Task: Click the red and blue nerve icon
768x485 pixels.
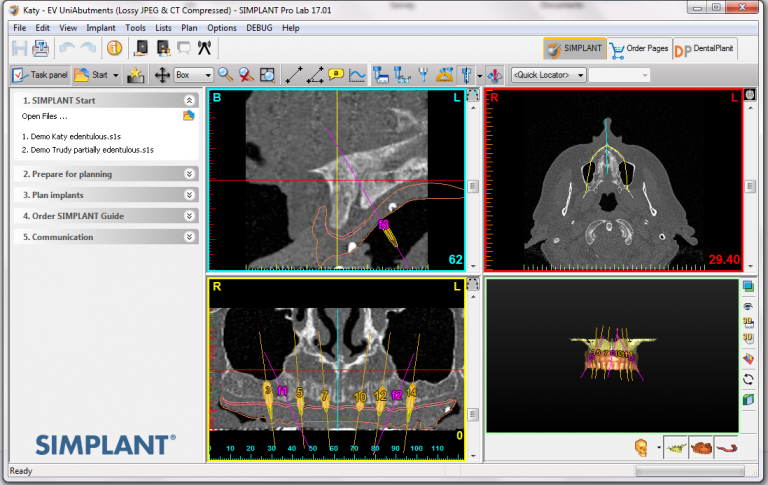Action: (495, 75)
